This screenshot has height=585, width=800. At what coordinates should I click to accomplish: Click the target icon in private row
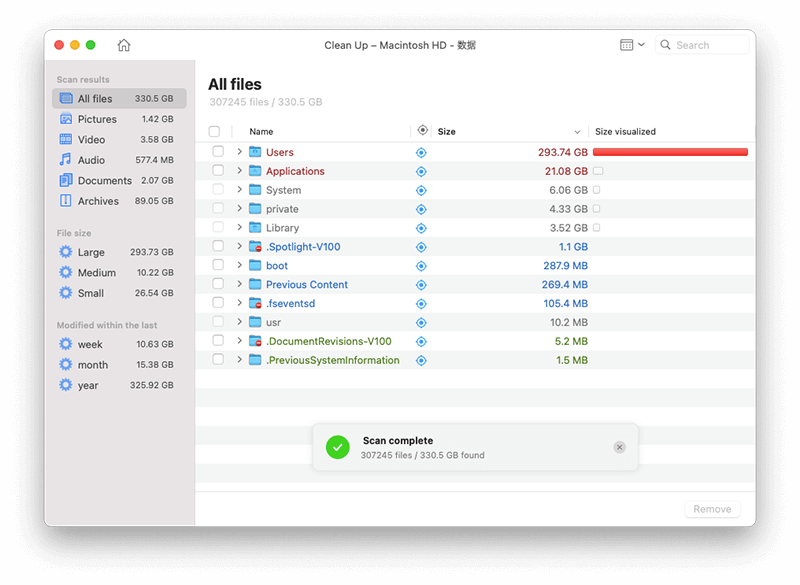pos(421,209)
